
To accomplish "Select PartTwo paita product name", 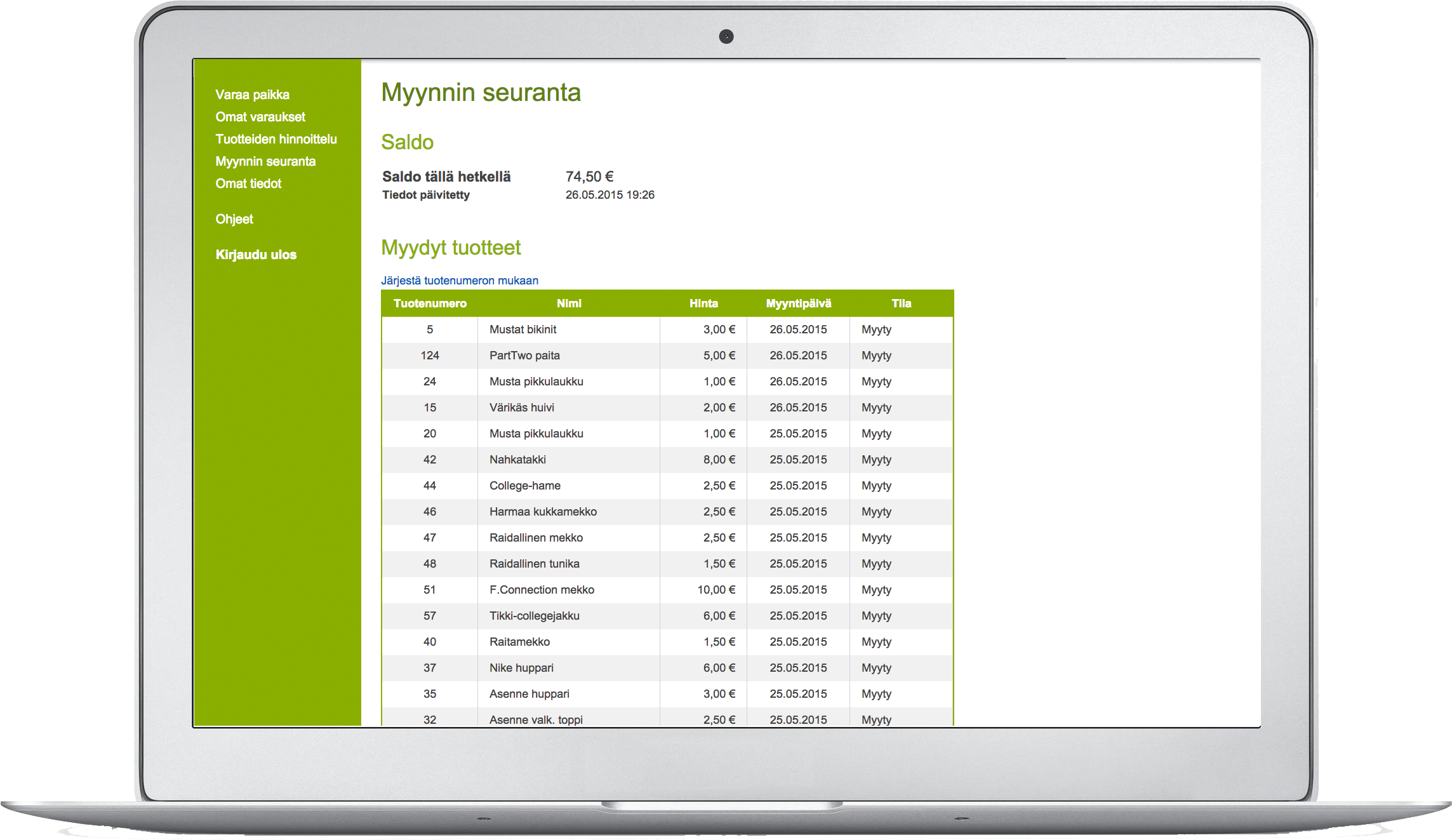I will [524, 356].
